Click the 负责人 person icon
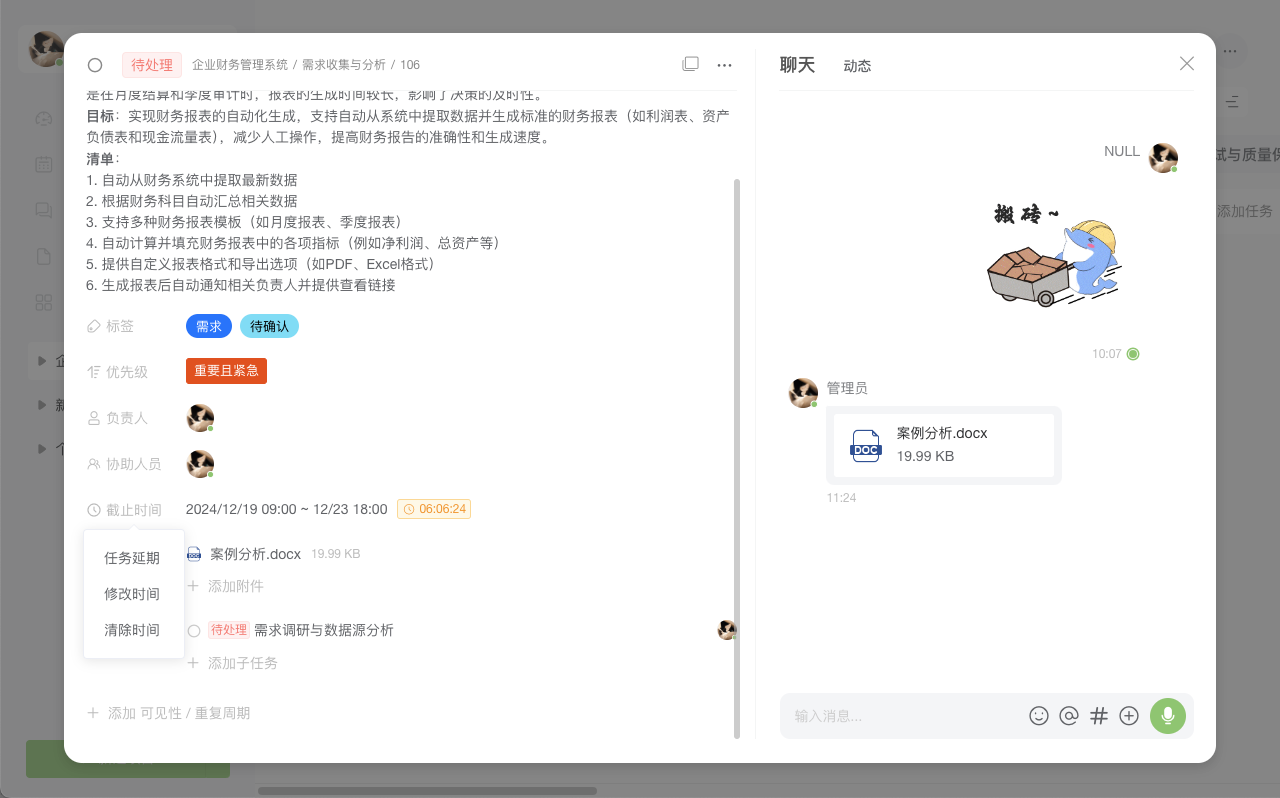The image size is (1280, 798). pyautogui.click(x=94, y=418)
